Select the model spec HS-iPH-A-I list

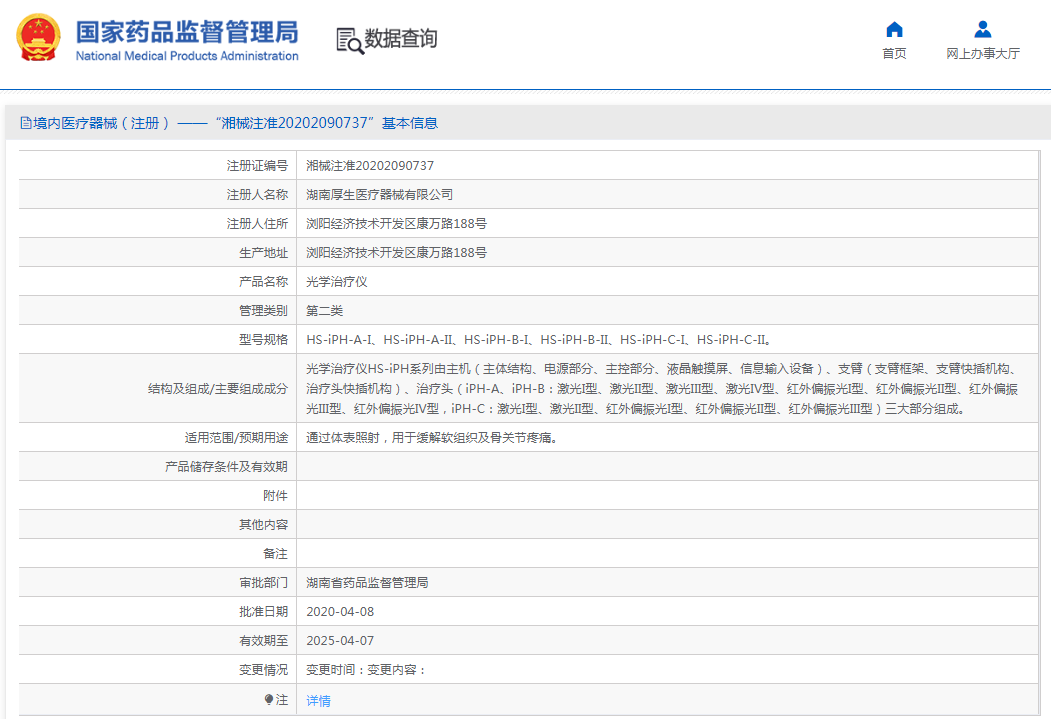pos(539,340)
